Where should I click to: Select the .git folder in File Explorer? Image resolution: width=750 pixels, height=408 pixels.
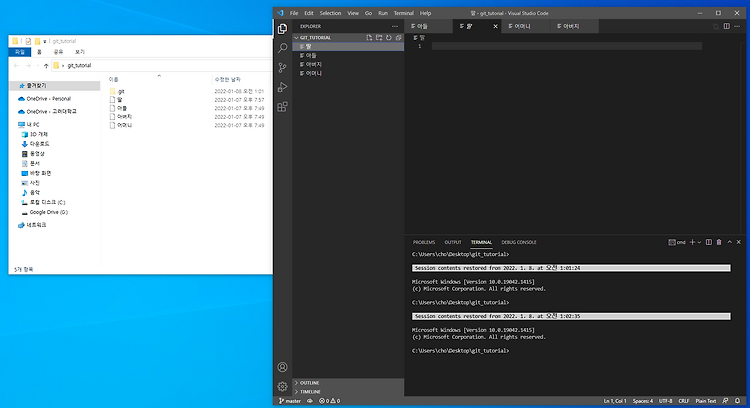tap(121, 91)
